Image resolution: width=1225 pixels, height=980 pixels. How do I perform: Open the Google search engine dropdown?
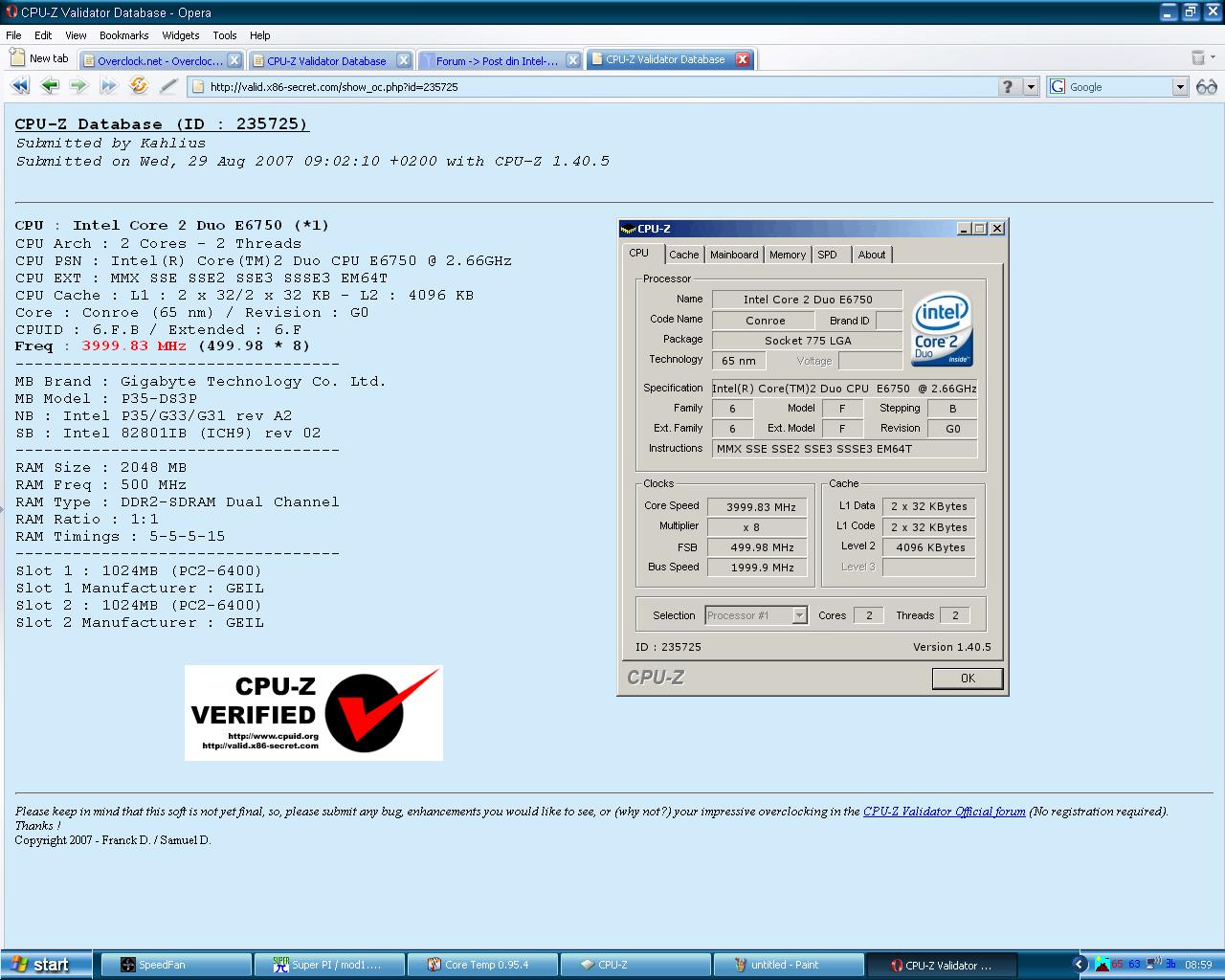1180,87
